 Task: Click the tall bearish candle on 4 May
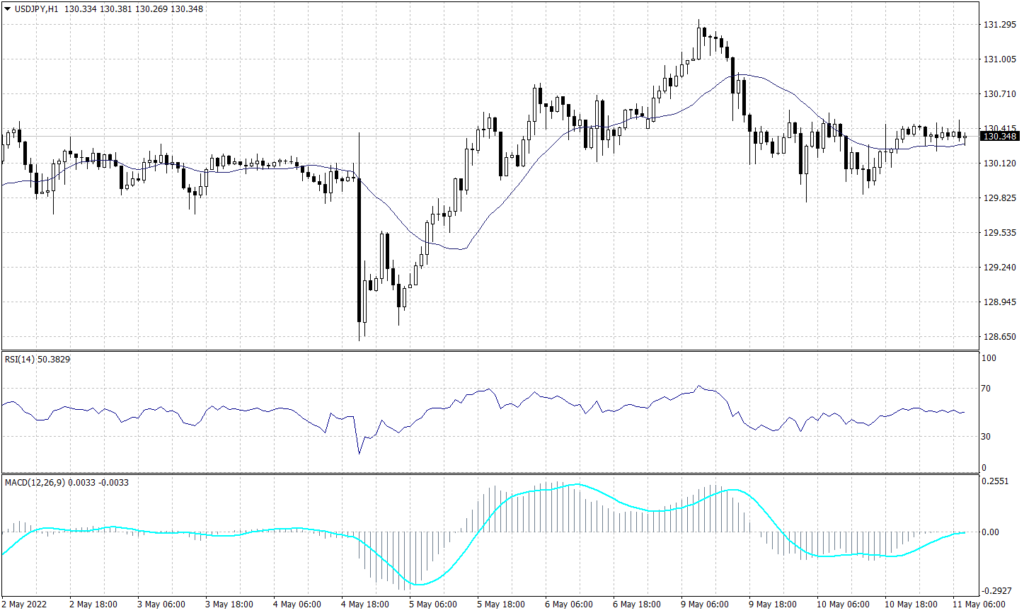(359, 250)
